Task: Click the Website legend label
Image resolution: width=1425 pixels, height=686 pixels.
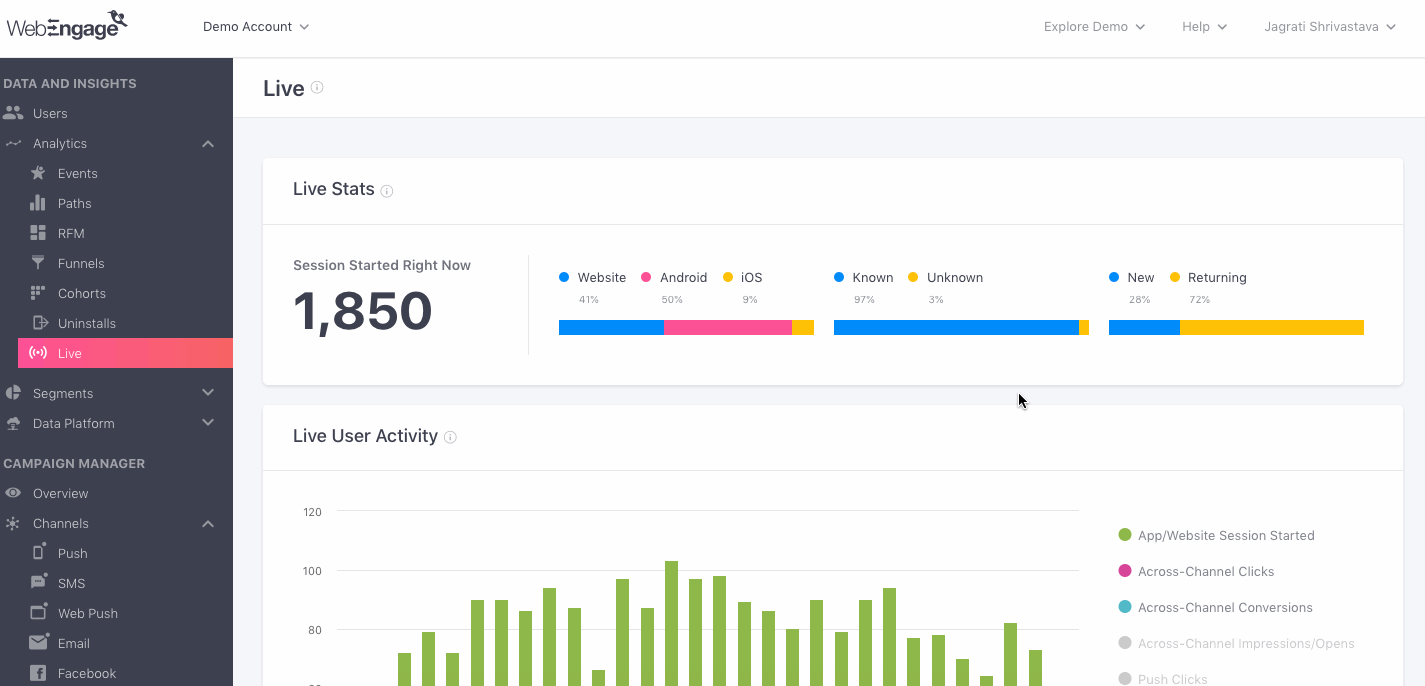Action: (602, 277)
